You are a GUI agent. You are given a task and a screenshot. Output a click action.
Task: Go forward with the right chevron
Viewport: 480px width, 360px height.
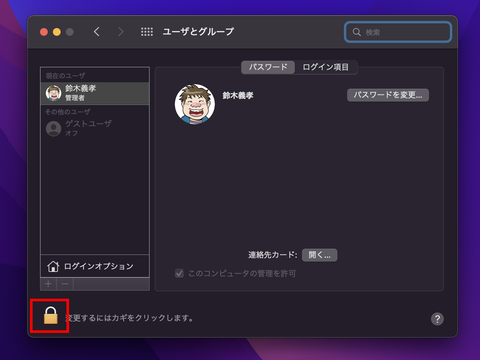tap(120, 32)
